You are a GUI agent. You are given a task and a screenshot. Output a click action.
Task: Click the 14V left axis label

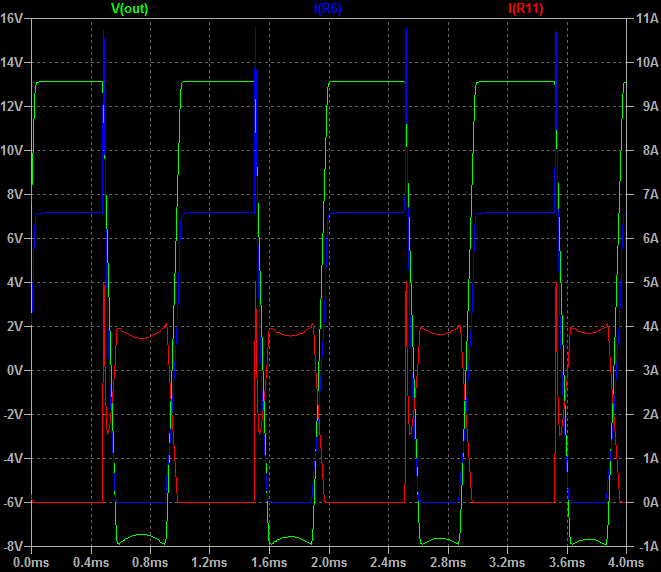pos(11,62)
